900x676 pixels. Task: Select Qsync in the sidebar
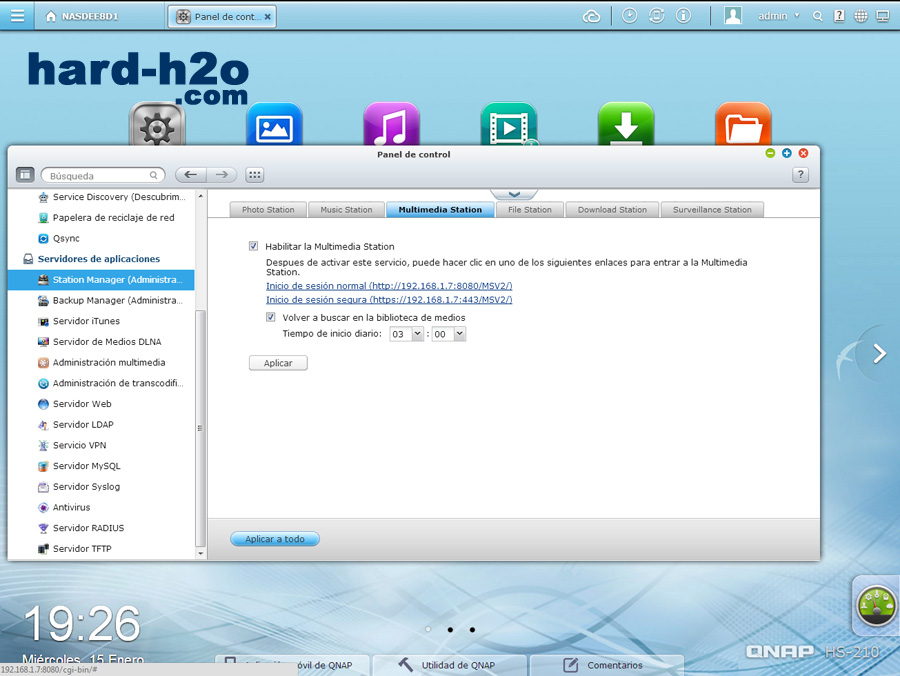(101, 238)
